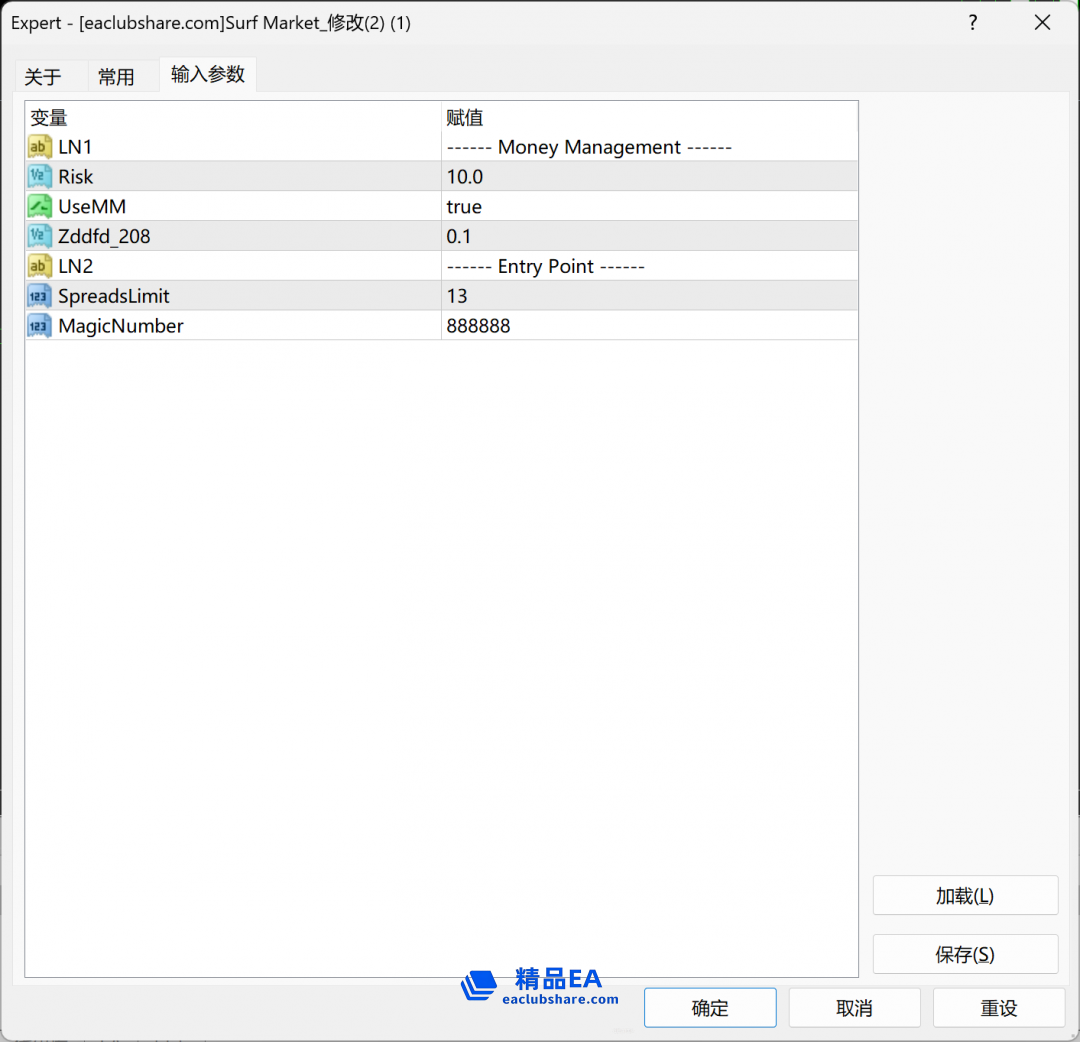Viewport: 1080px width, 1042px height.
Task: Select the UseMM value true cell
Action: coord(648,207)
